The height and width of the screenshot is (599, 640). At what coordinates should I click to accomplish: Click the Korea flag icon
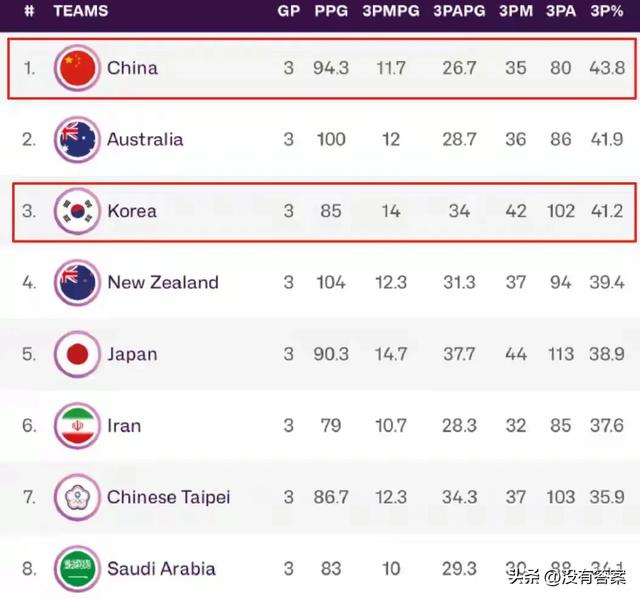77,211
